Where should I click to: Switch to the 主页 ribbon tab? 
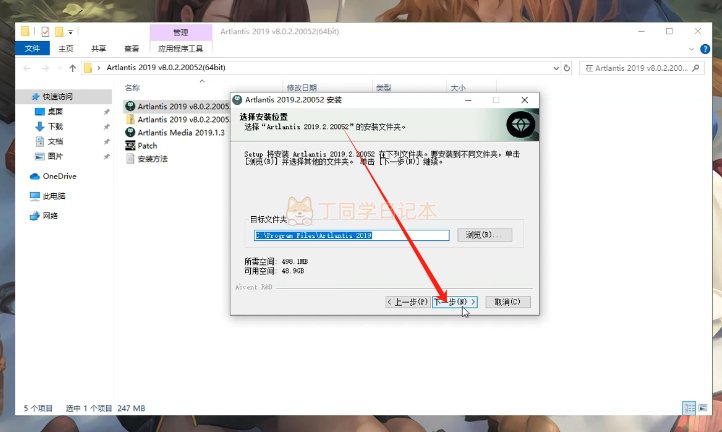coord(66,48)
